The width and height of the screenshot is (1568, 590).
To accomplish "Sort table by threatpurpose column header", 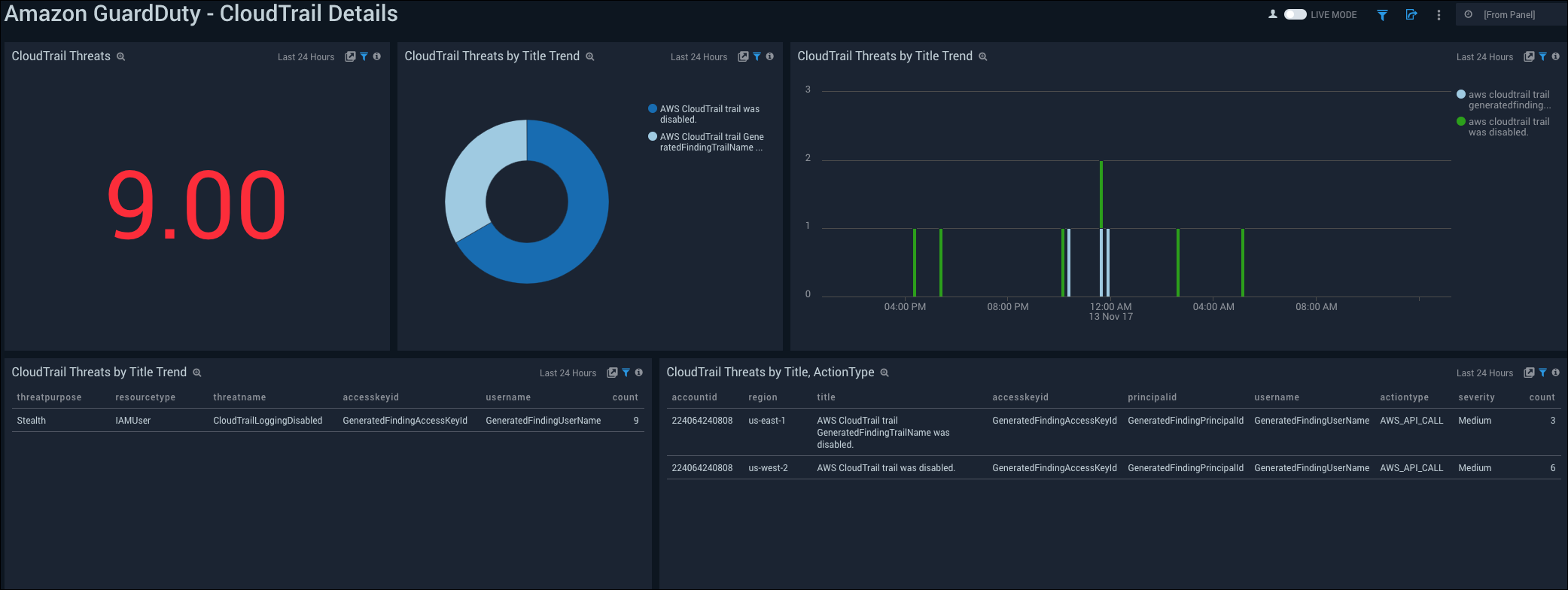I will [49, 397].
